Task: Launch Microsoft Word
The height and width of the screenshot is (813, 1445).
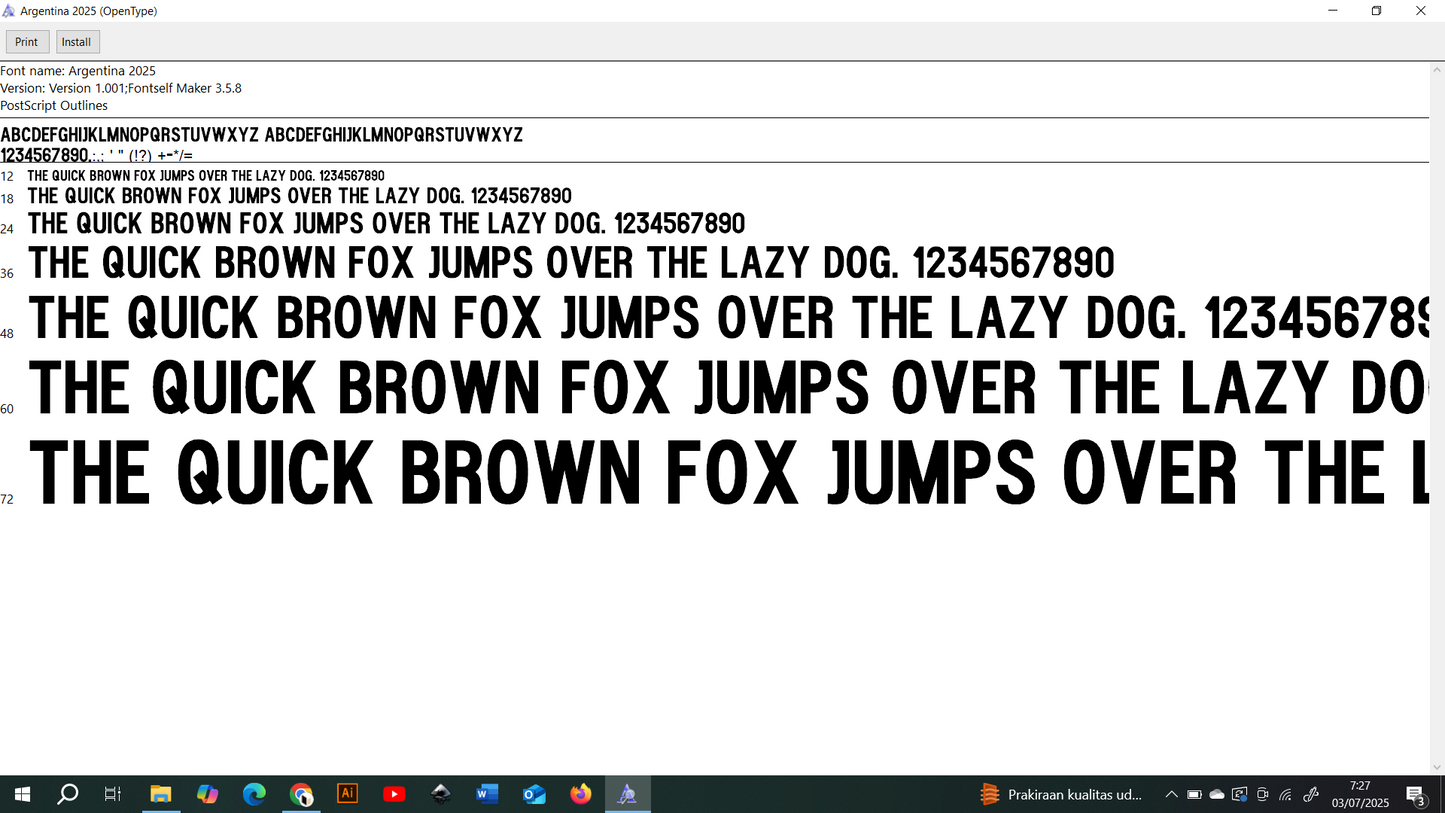Action: (x=487, y=794)
